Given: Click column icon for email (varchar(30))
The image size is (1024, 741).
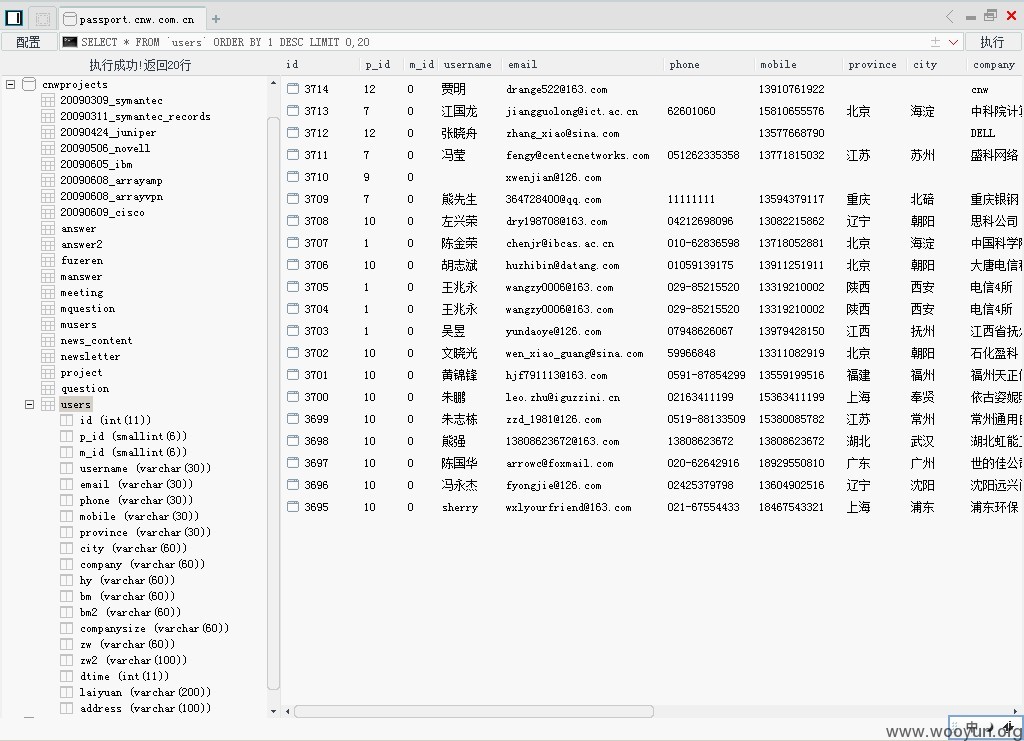Looking at the screenshot, I should [x=66, y=484].
